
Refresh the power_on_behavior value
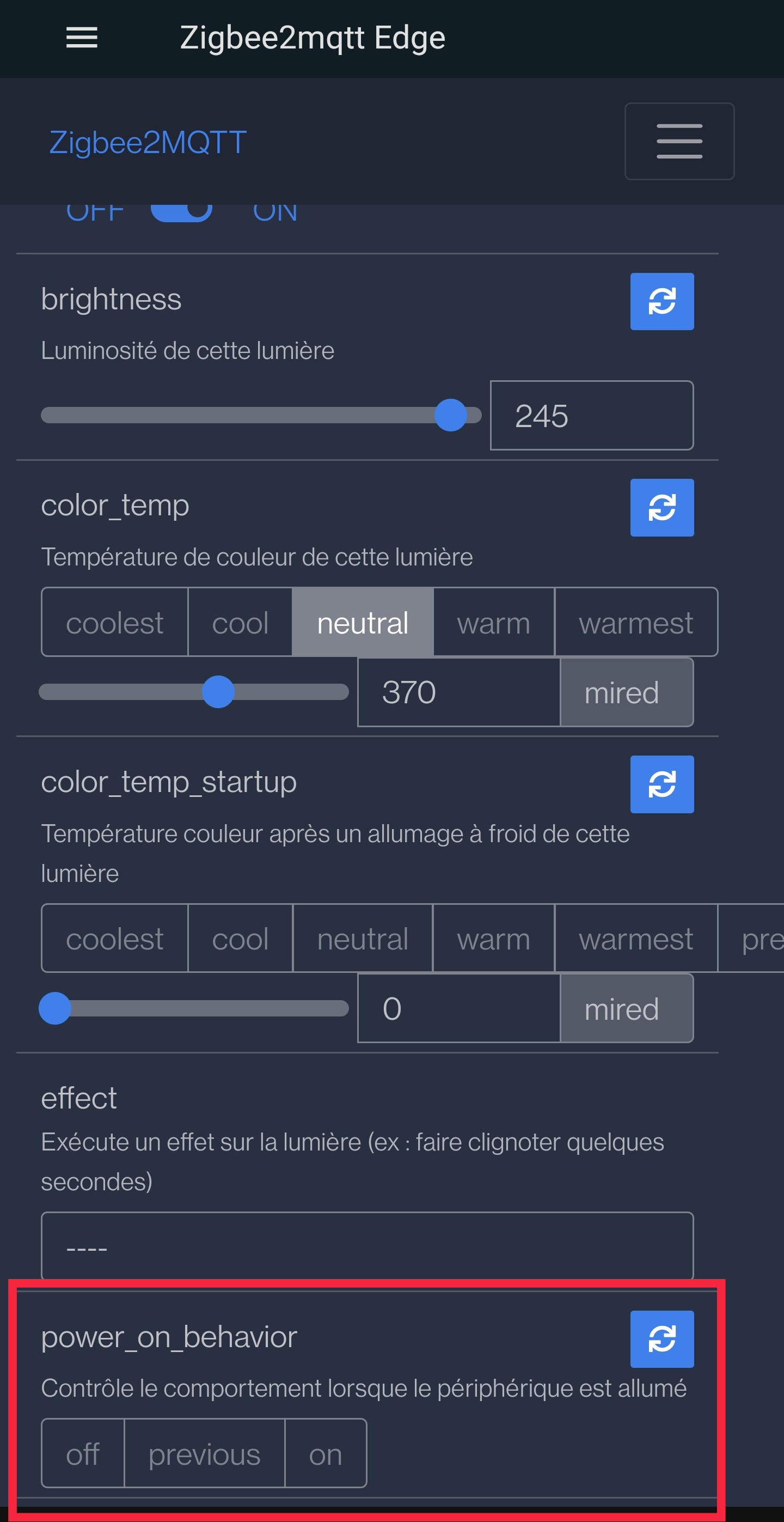pos(662,1339)
